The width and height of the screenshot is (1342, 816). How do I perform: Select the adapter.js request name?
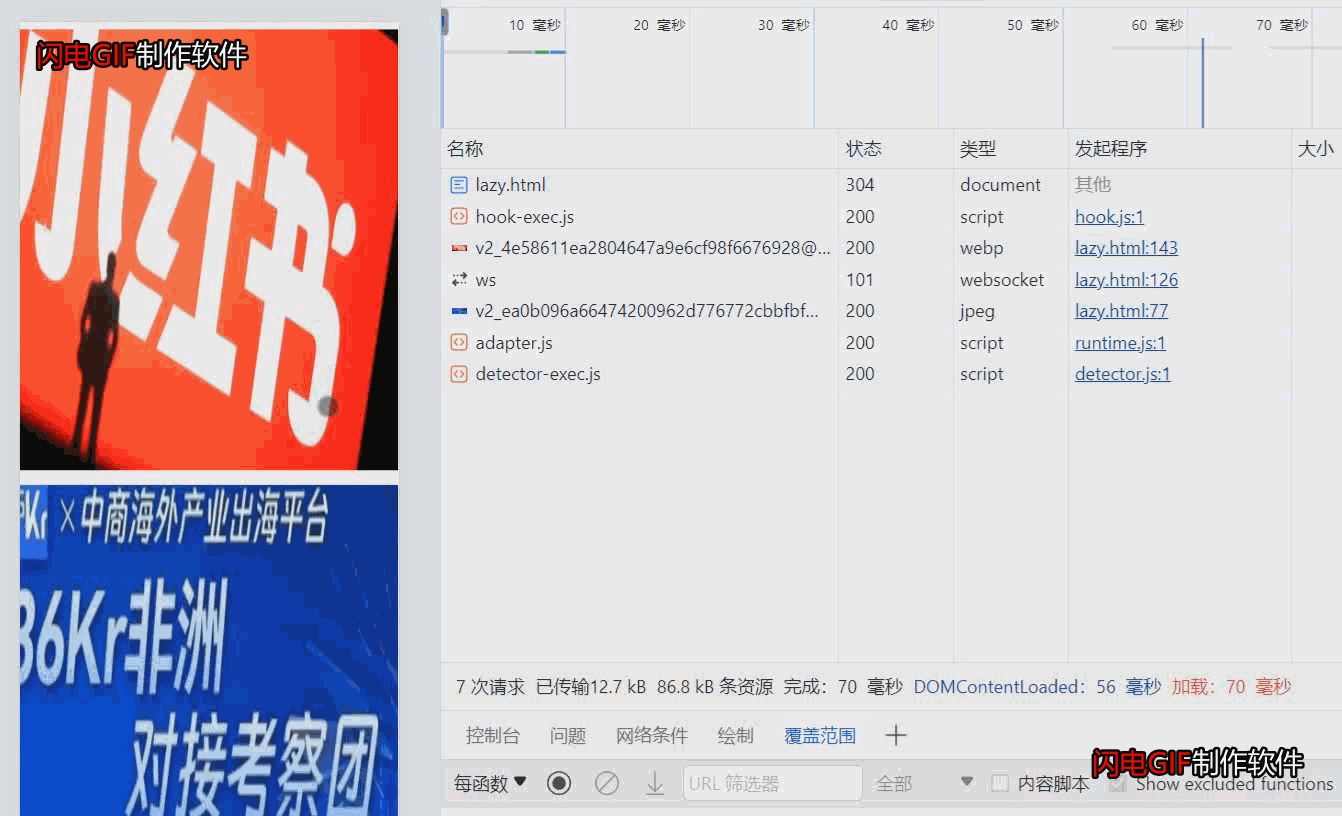pyautogui.click(x=514, y=343)
